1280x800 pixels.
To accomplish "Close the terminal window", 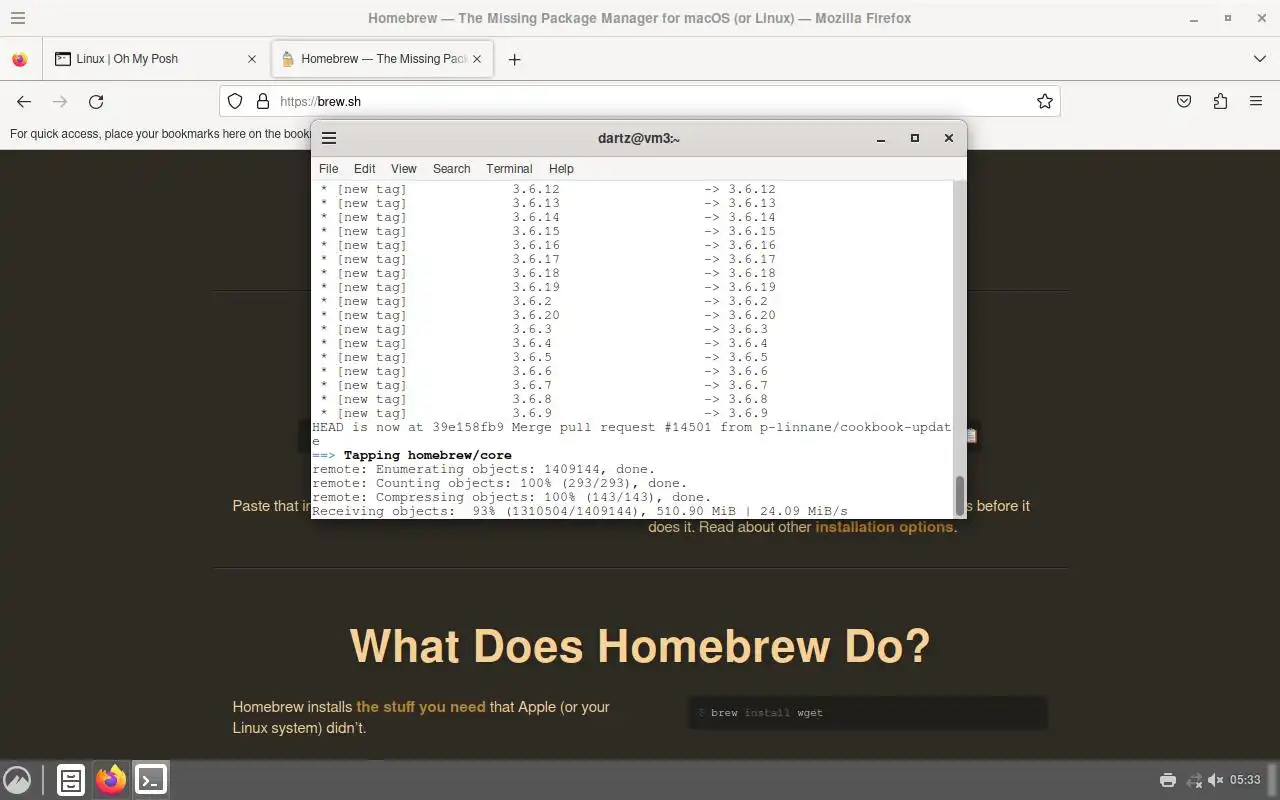I will click(948, 138).
